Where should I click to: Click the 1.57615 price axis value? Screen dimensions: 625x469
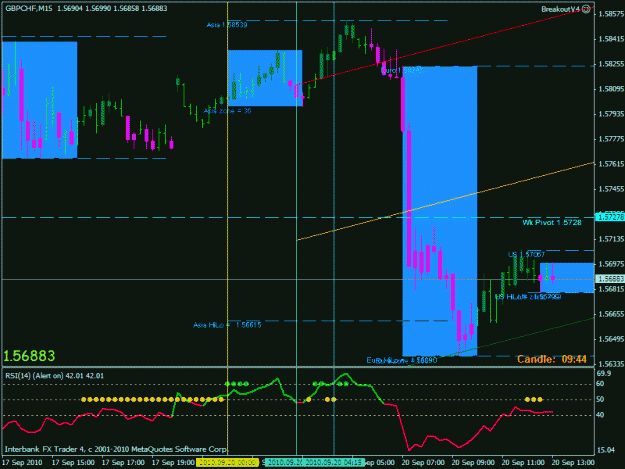coord(611,164)
